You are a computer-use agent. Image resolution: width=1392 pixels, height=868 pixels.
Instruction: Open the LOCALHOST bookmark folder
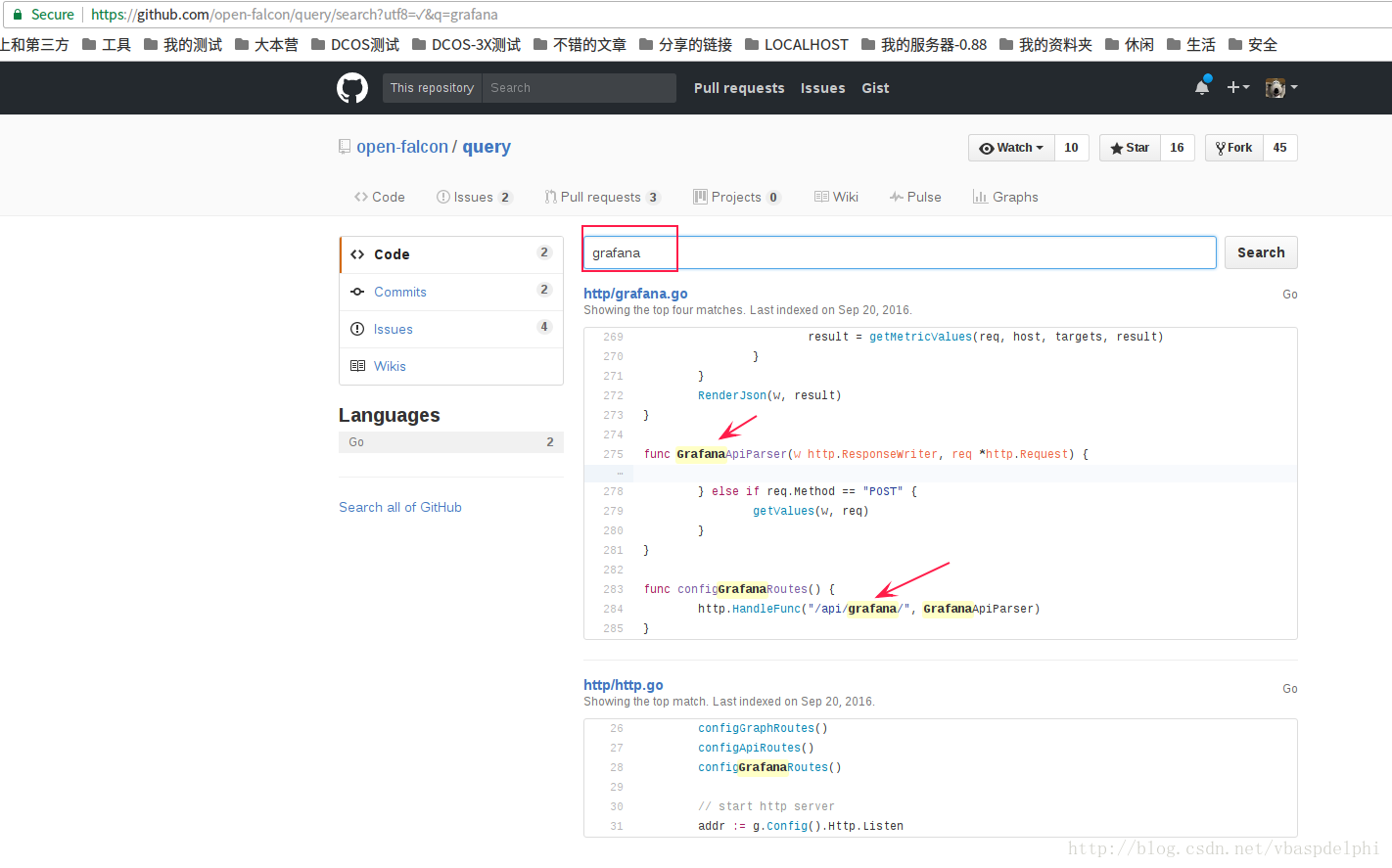click(x=797, y=45)
